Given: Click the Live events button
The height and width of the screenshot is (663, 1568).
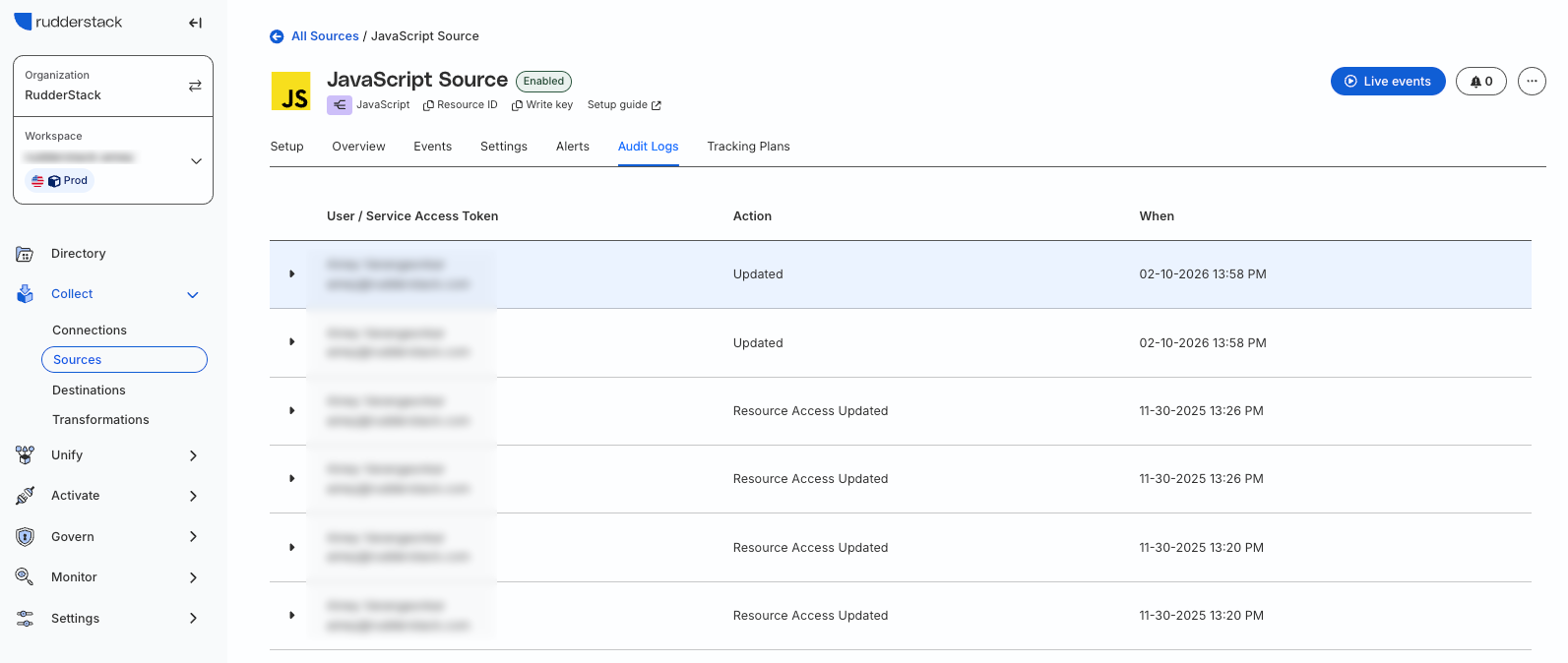Looking at the screenshot, I should [1388, 82].
